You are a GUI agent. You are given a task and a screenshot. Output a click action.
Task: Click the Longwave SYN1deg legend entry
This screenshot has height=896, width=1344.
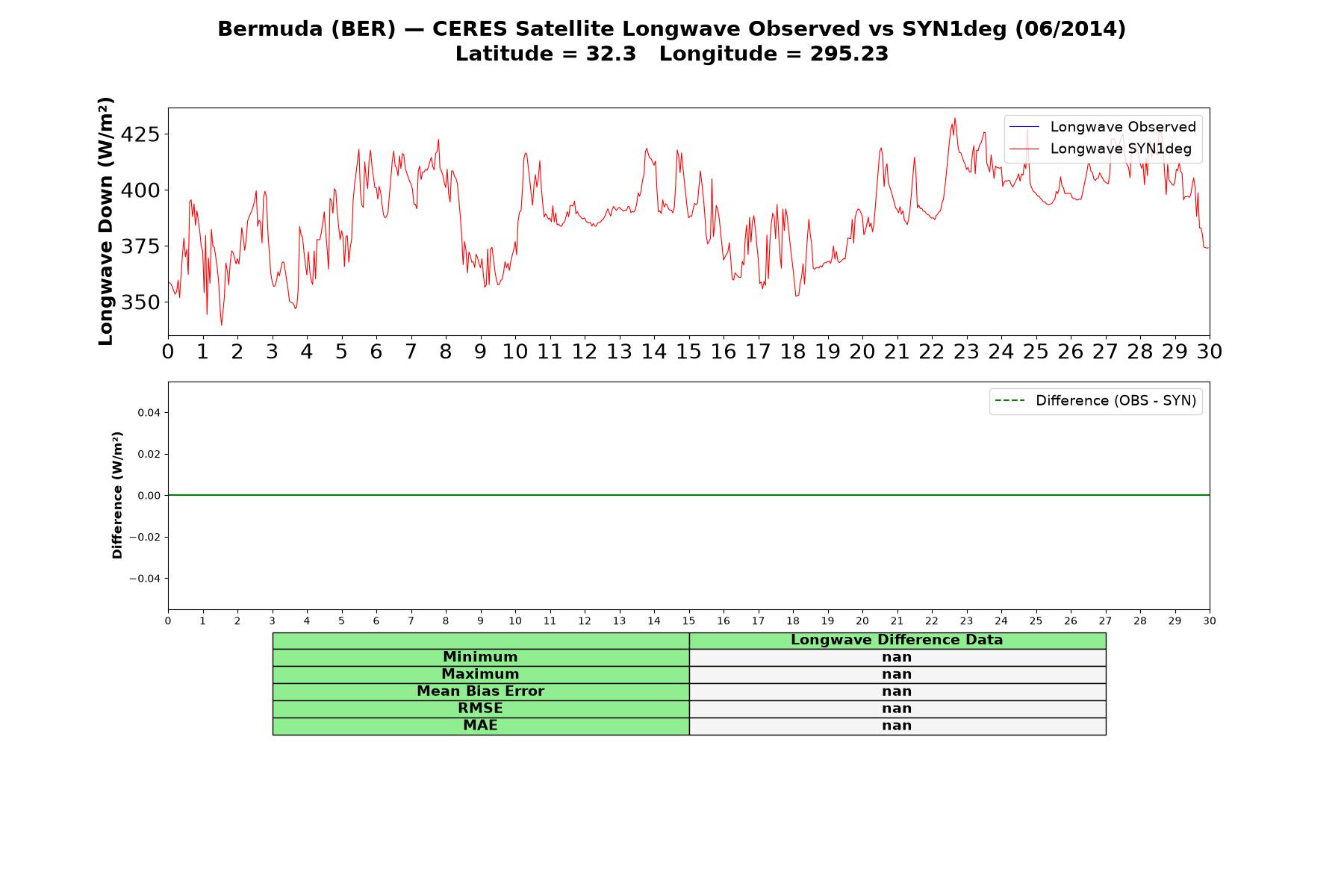pos(1101,149)
